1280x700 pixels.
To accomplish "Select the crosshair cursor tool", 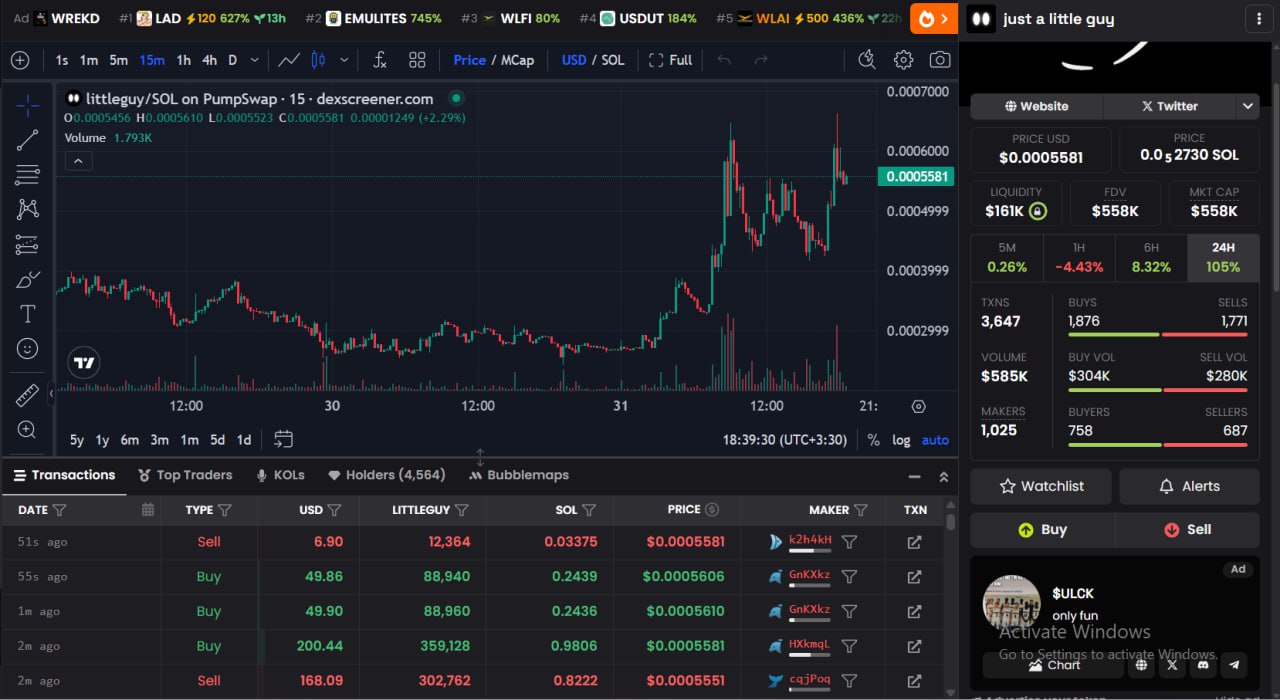I will pos(27,105).
